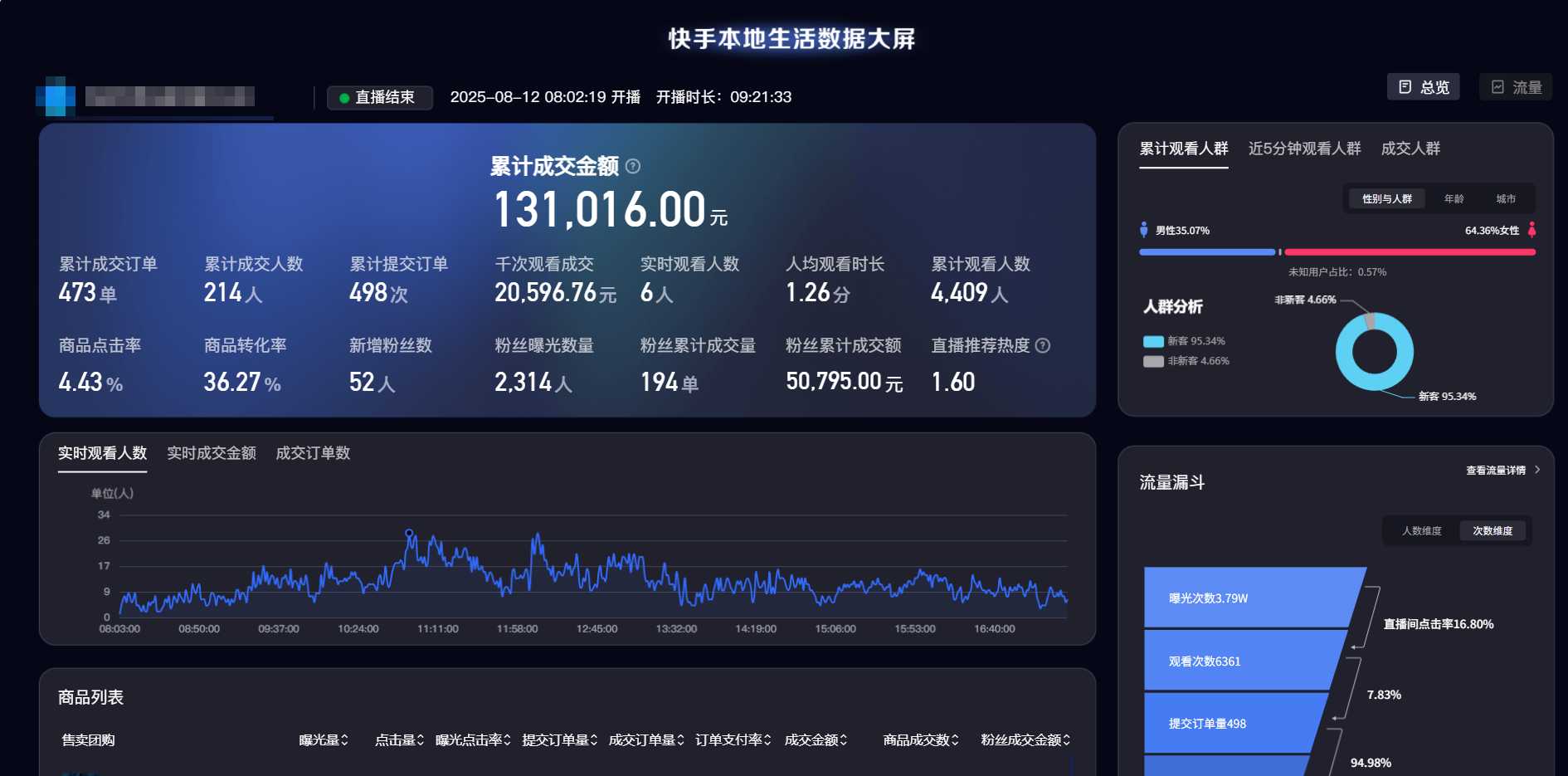Select the 累计观看人群 tab

click(1183, 149)
